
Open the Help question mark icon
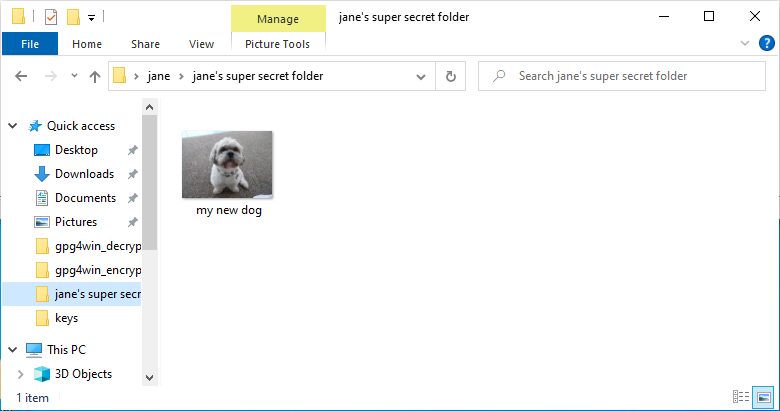click(765, 43)
